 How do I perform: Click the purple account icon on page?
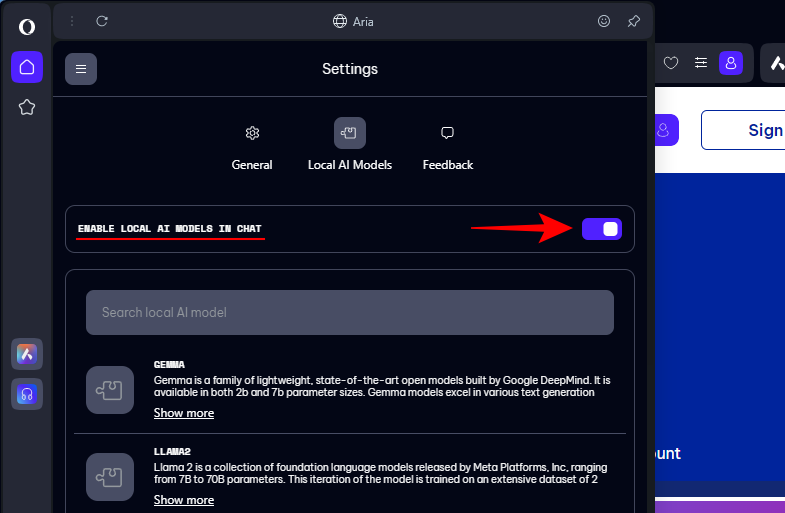666,130
